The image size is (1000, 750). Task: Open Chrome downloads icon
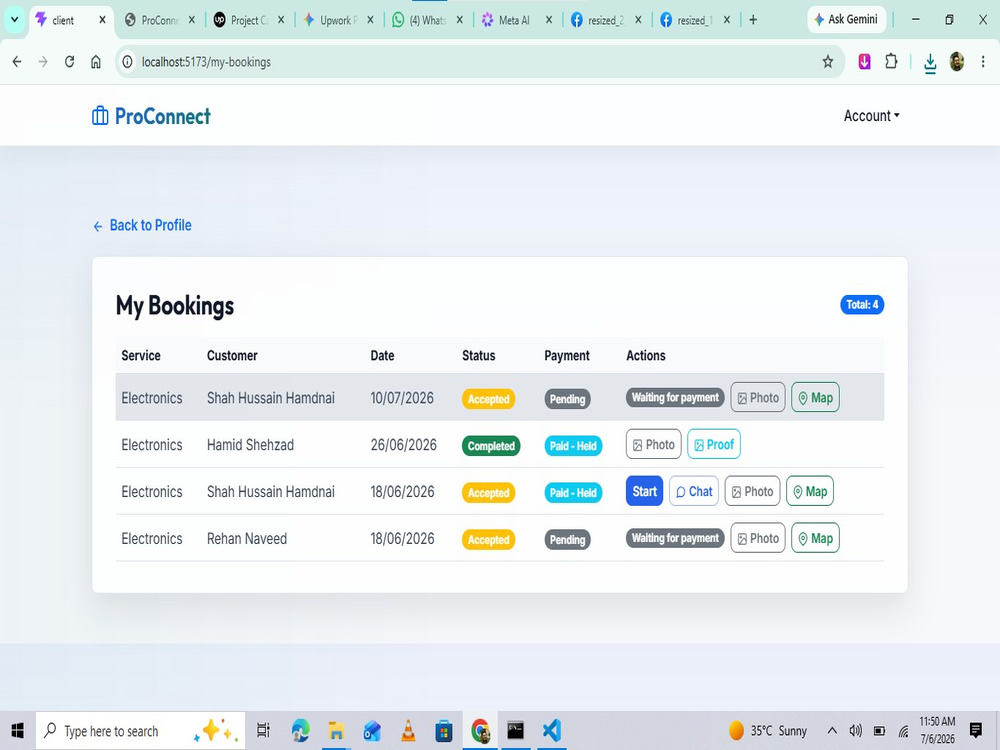tap(930, 62)
